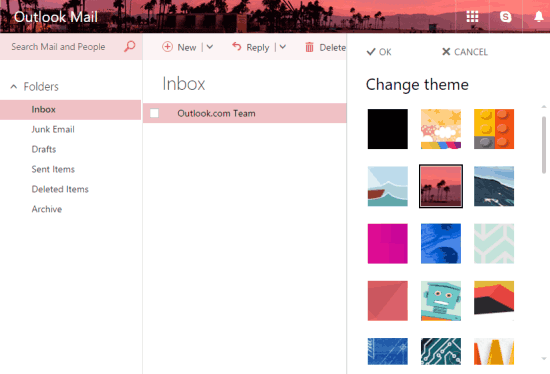
Task: Choose the stars and clouds theme
Action: coord(441,129)
